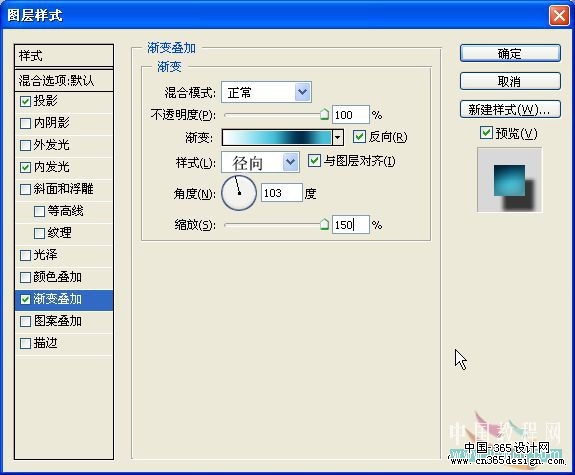Click the 缩放(S) scale input field
Screen dimensions: 575x475
coord(351,224)
